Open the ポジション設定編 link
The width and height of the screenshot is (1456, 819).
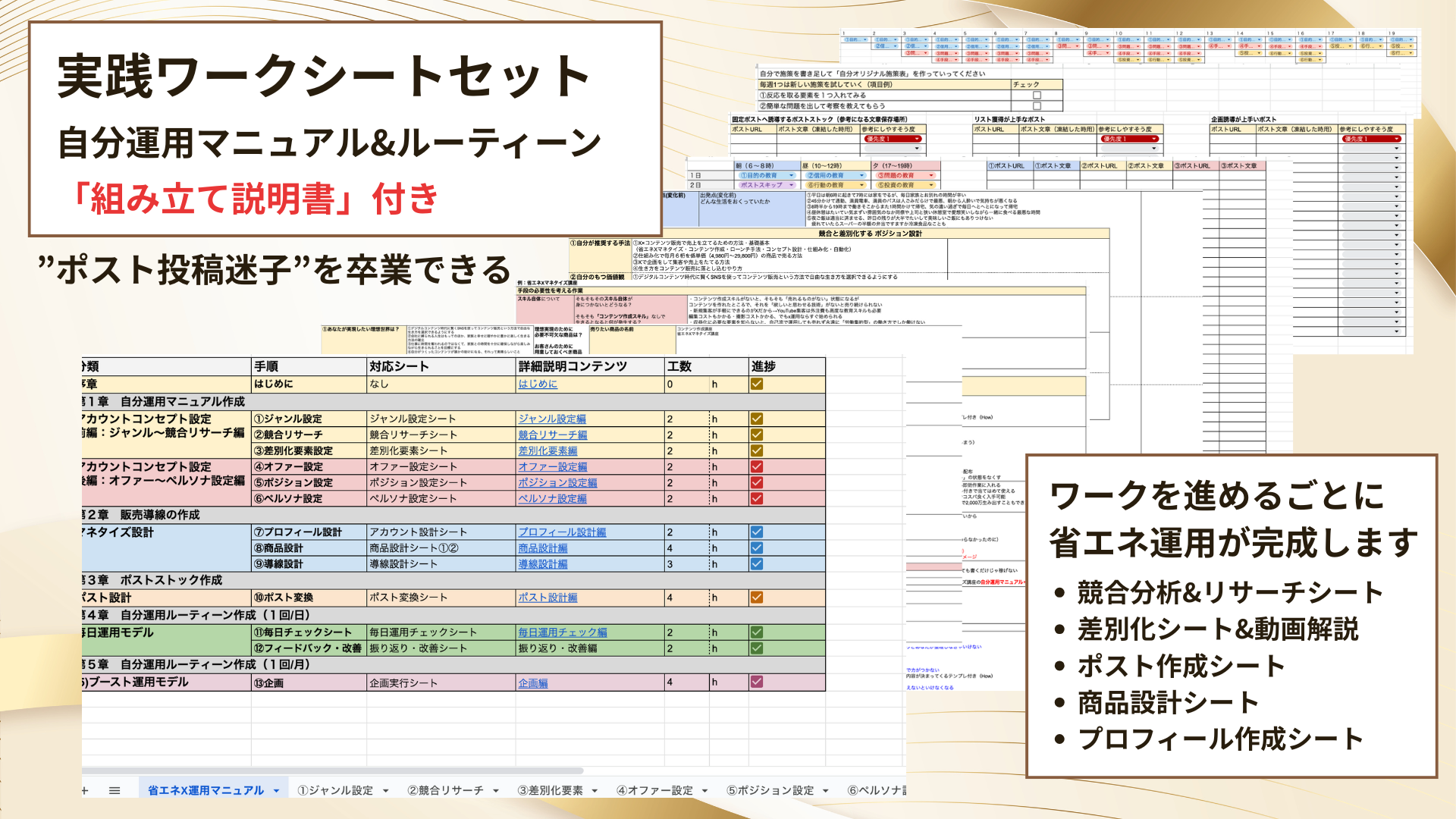557,482
